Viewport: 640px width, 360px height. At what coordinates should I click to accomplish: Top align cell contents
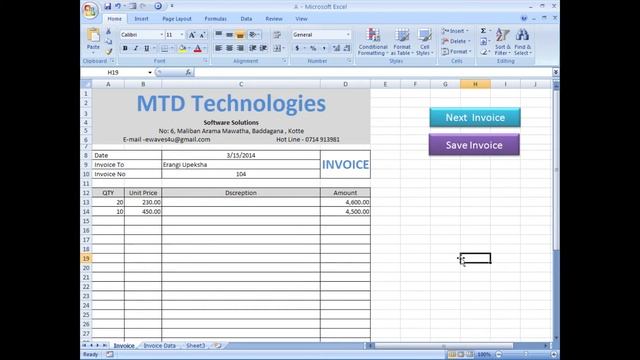tap(219, 35)
